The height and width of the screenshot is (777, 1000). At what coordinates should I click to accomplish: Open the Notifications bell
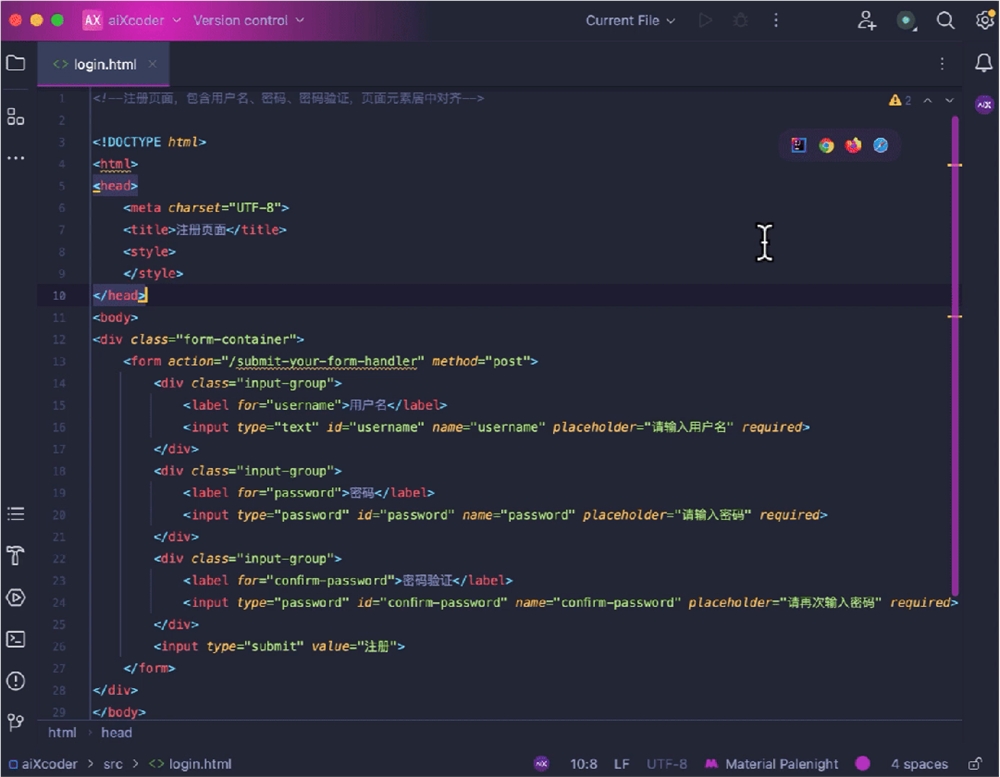tap(983, 62)
